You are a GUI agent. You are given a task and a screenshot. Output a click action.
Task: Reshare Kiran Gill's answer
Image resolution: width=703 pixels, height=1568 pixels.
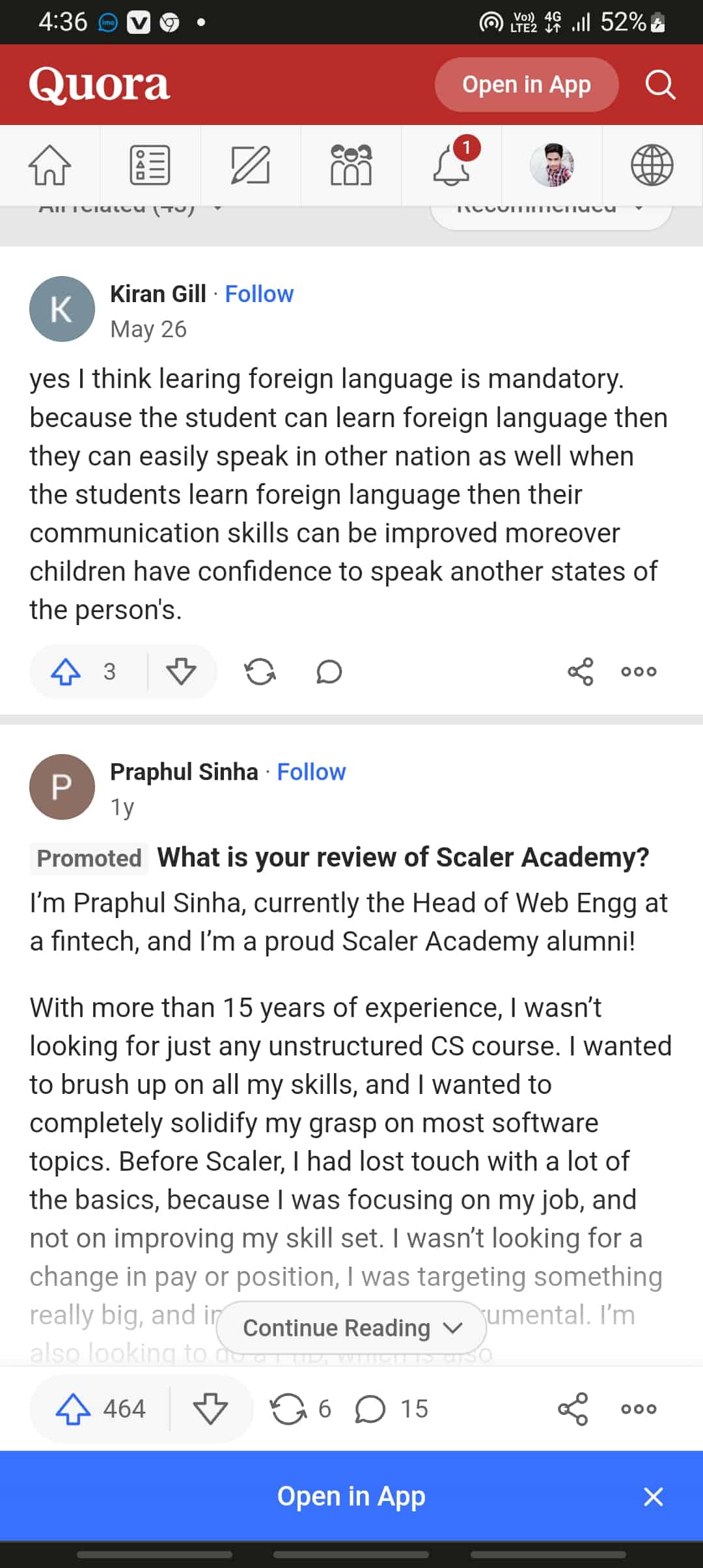point(260,671)
